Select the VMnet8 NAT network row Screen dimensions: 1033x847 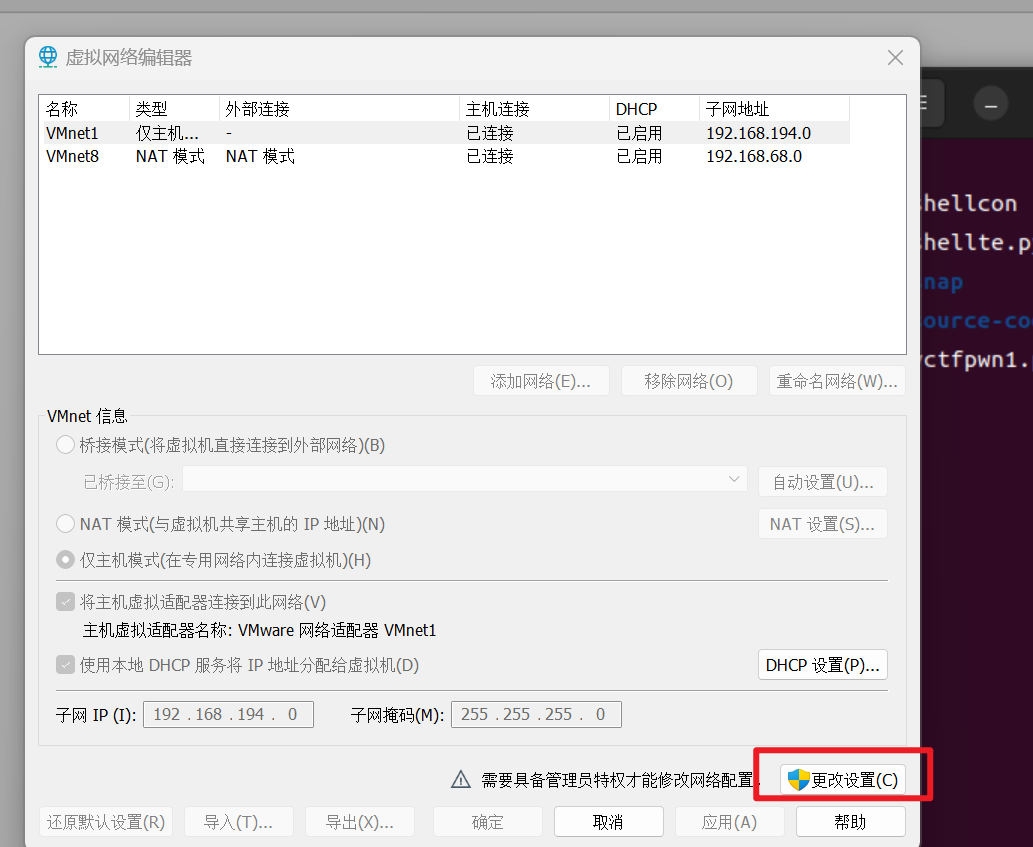(x=447, y=156)
